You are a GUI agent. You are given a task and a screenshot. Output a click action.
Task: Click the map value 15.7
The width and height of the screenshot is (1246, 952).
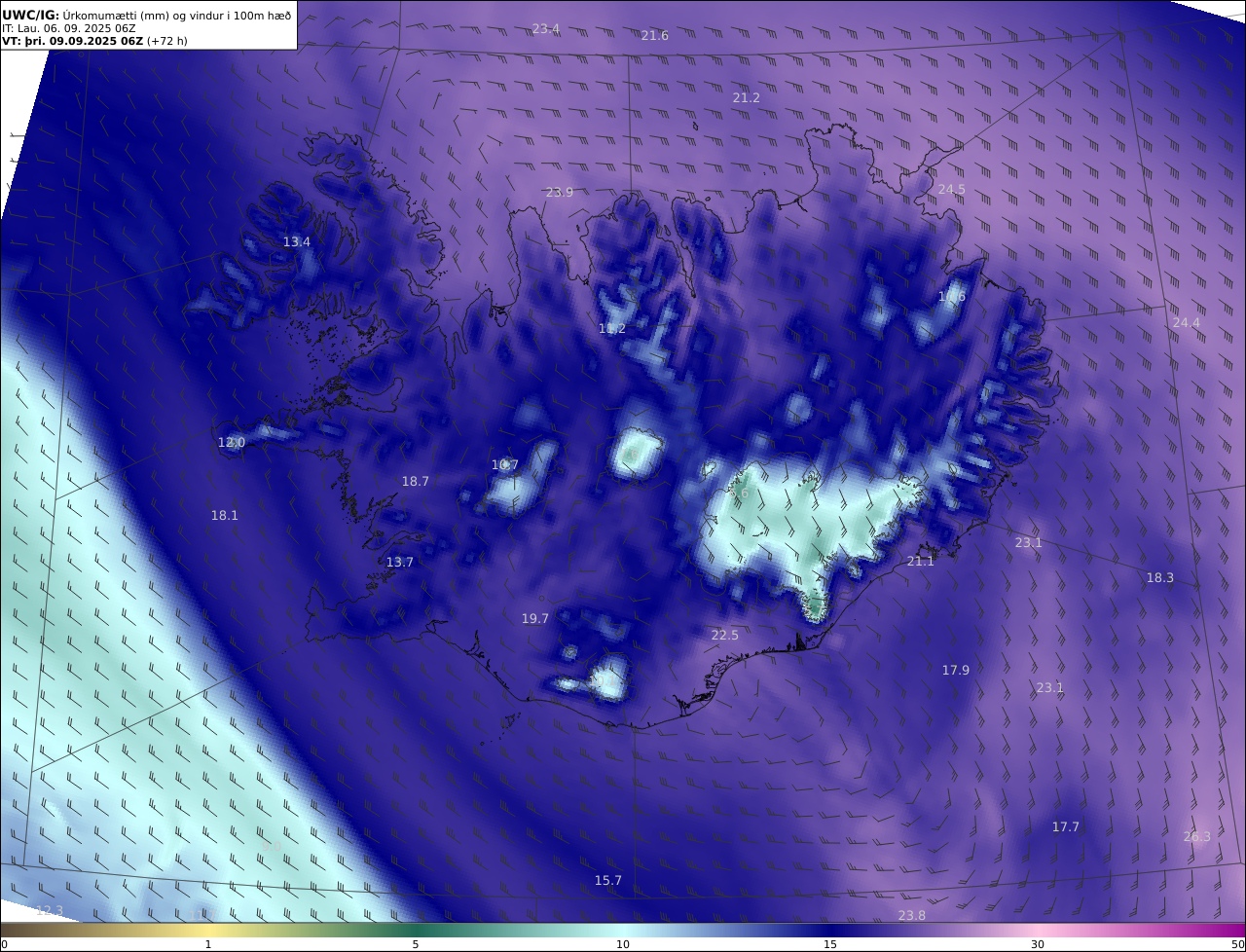click(x=608, y=881)
